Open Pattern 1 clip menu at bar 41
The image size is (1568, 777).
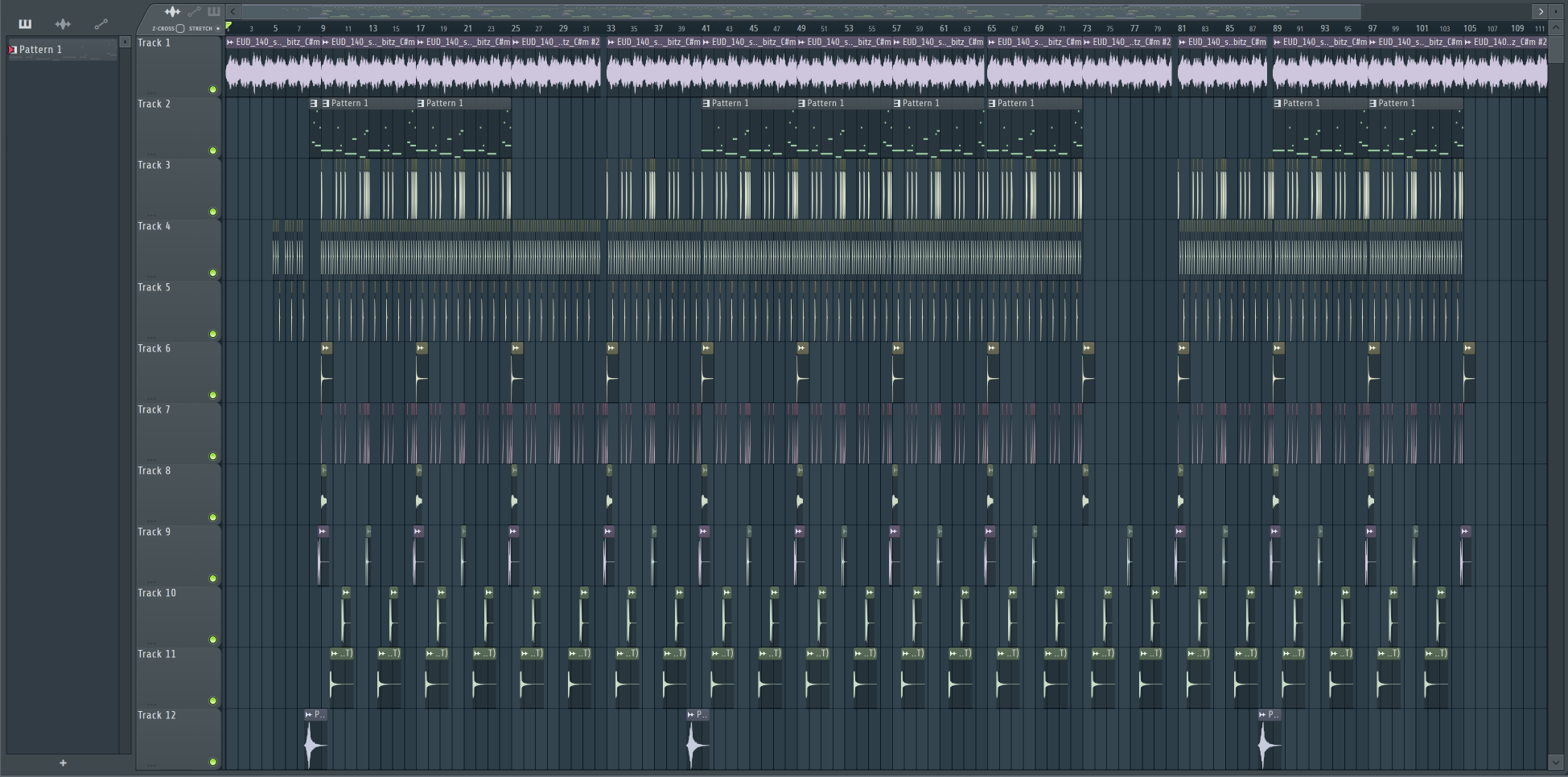coord(706,103)
